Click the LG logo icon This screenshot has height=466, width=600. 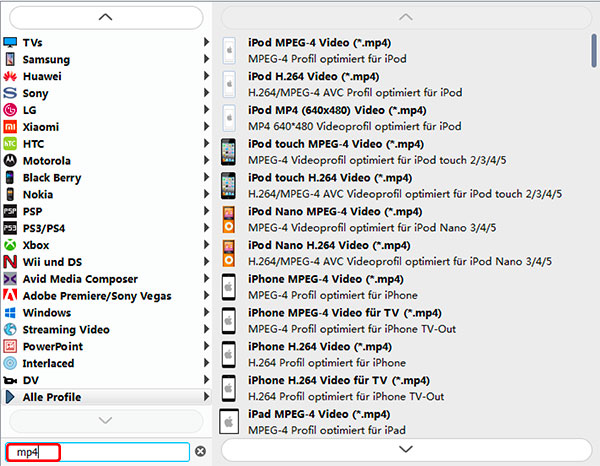10,110
